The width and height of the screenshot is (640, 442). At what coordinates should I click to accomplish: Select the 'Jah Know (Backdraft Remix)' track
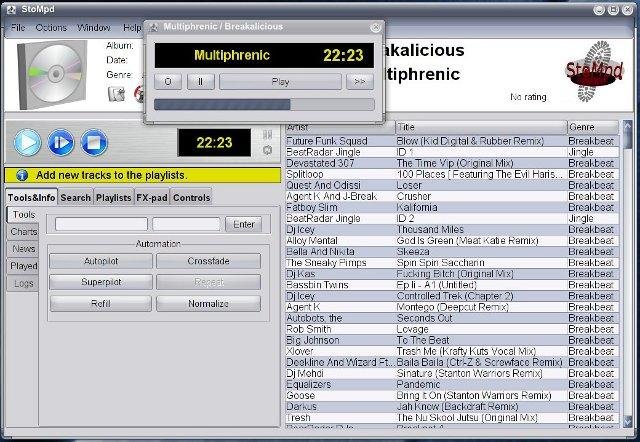pyautogui.click(x=452, y=406)
